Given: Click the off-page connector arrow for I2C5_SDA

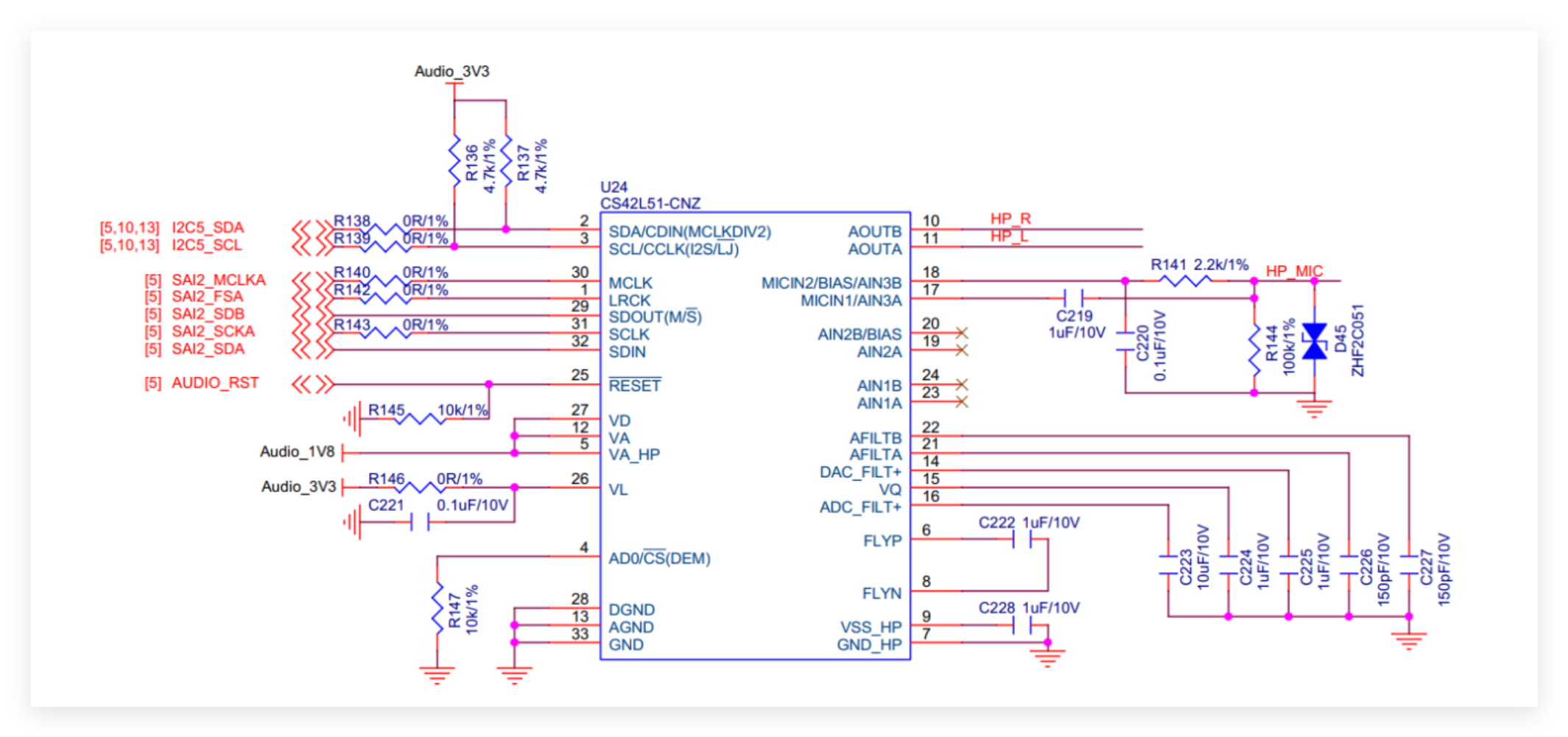Looking at the screenshot, I should [x=313, y=229].
